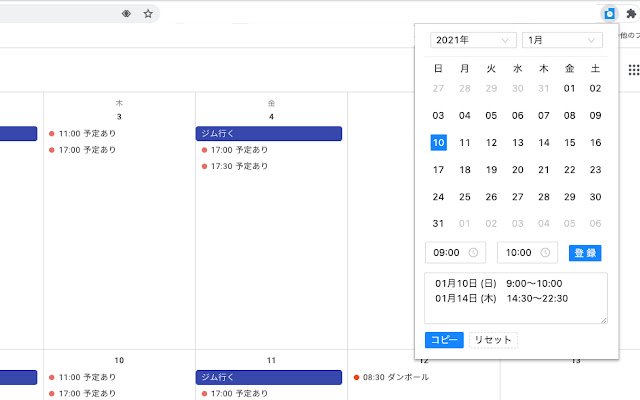Image resolution: width=640 pixels, height=400 pixels.
Task: Pick date 25 in the picker
Action: coord(464,197)
